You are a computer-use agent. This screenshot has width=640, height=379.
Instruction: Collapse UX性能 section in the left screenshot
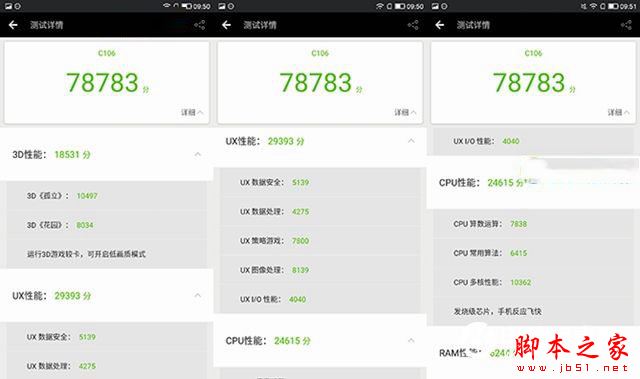point(198,295)
